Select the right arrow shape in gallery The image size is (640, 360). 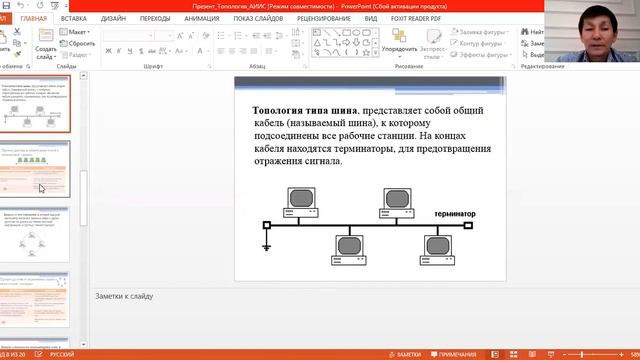[347, 42]
